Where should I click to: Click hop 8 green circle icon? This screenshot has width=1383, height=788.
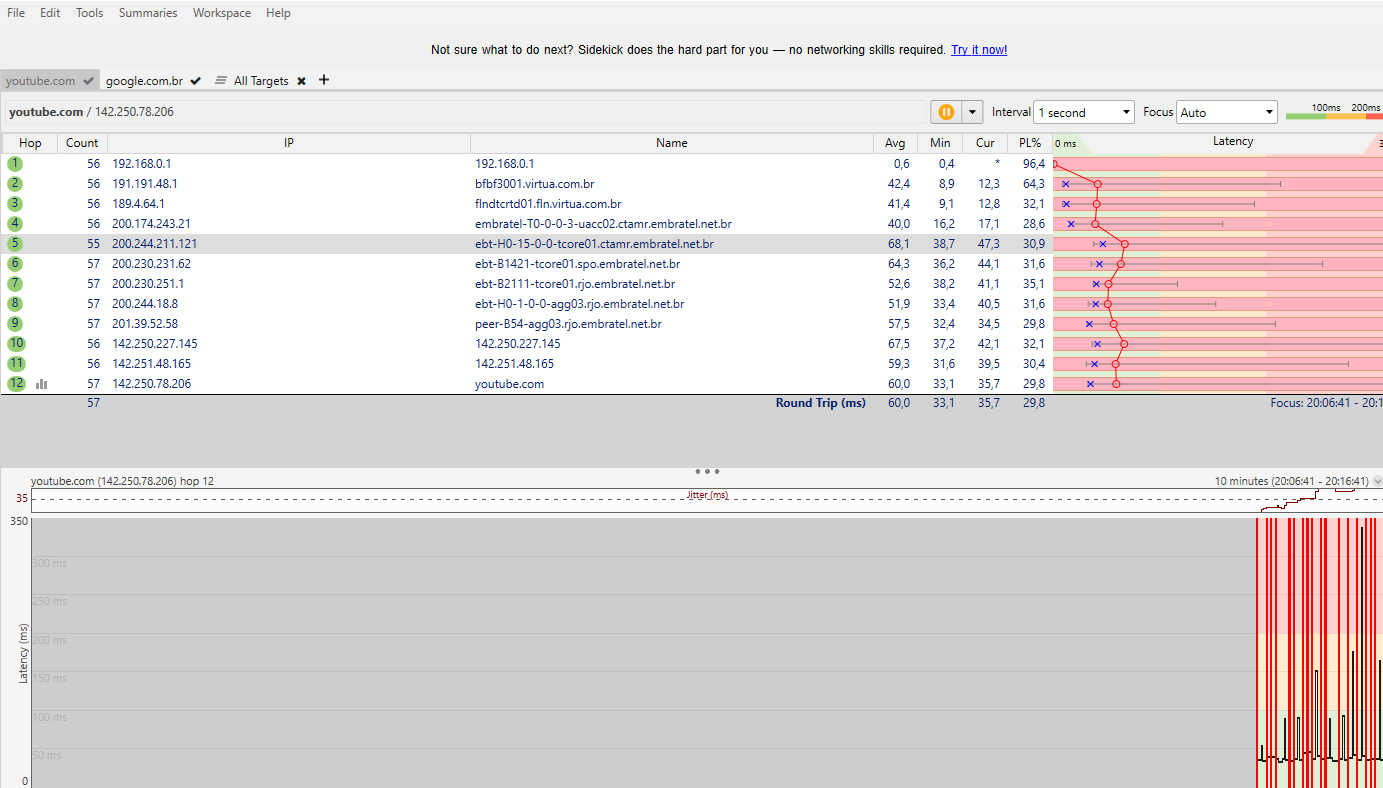(15, 303)
